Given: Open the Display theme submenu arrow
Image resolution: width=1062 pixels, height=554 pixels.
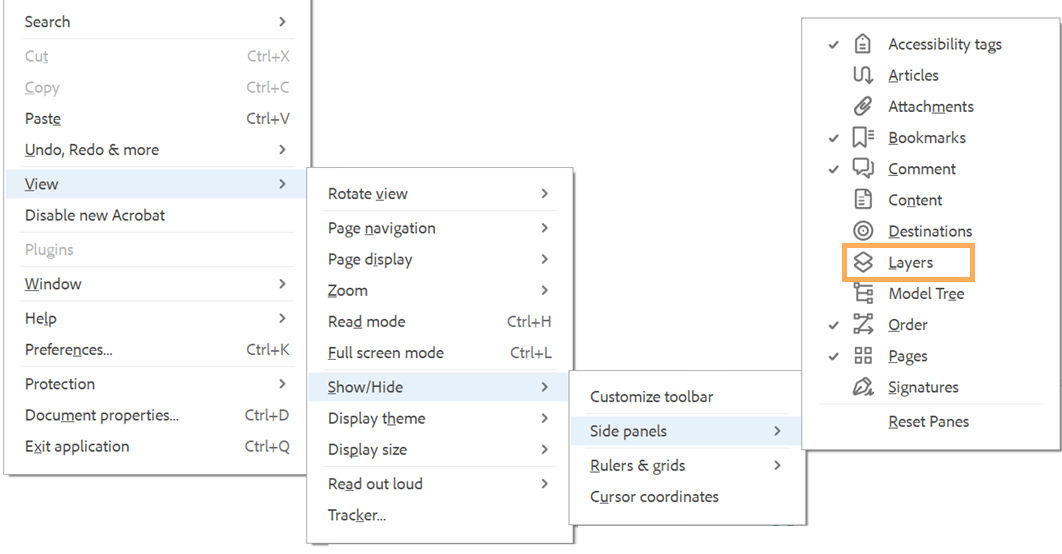Looking at the screenshot, I should point(545,418).
